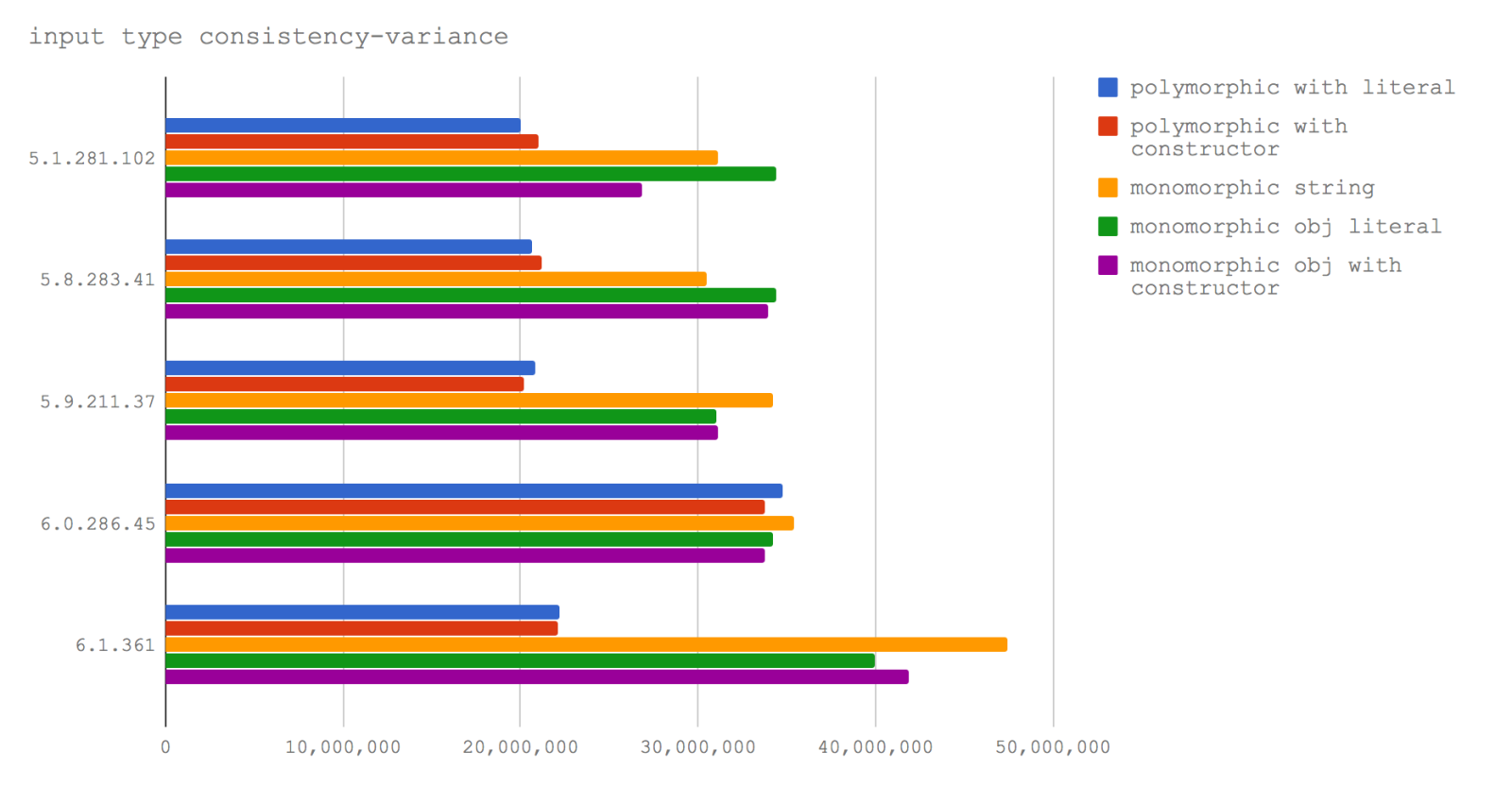Click the purple bar for 5.9.211.37
Screen dimensions: 1512x786
click(x=442, y=433)
